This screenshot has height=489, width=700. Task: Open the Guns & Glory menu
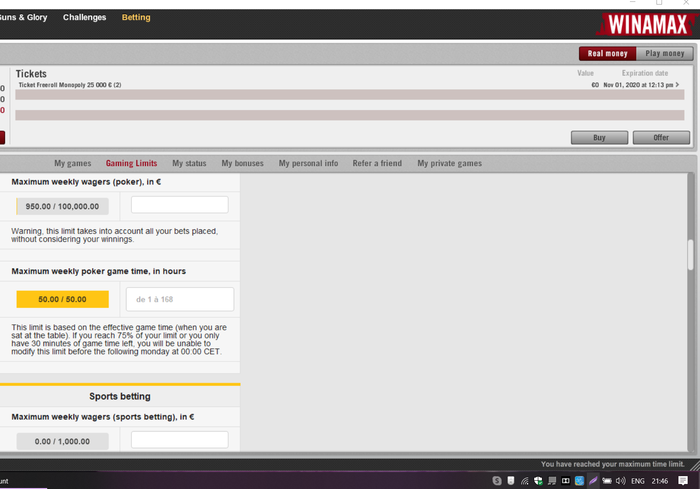point(23,17)
